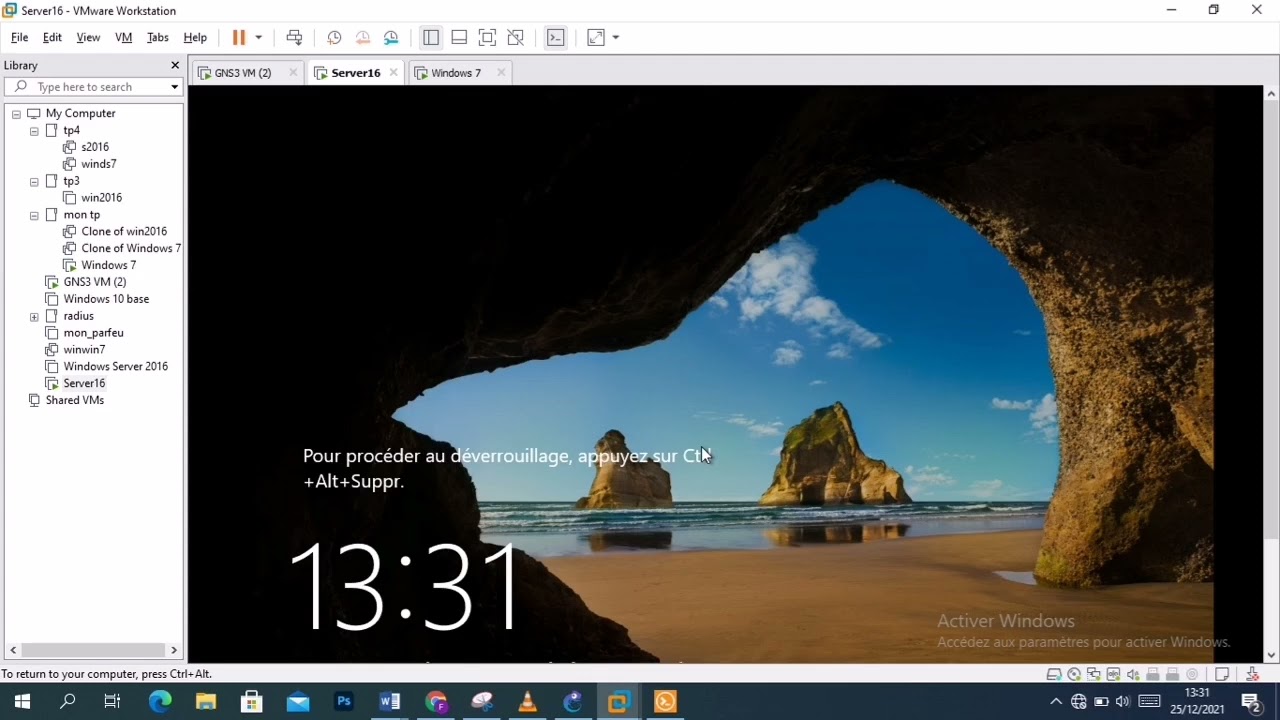Open the message log status icon
The height and width of the screenshot is (720, 1280).
1222,674
